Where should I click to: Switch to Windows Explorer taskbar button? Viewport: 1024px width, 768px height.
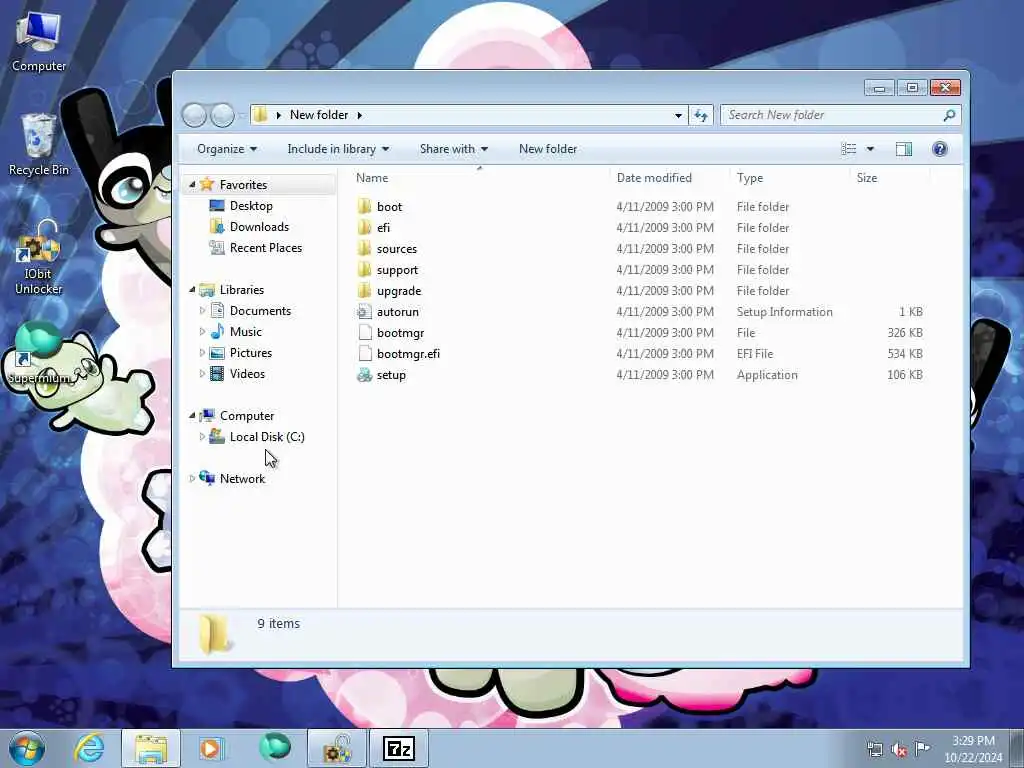[x=151, y=748]
